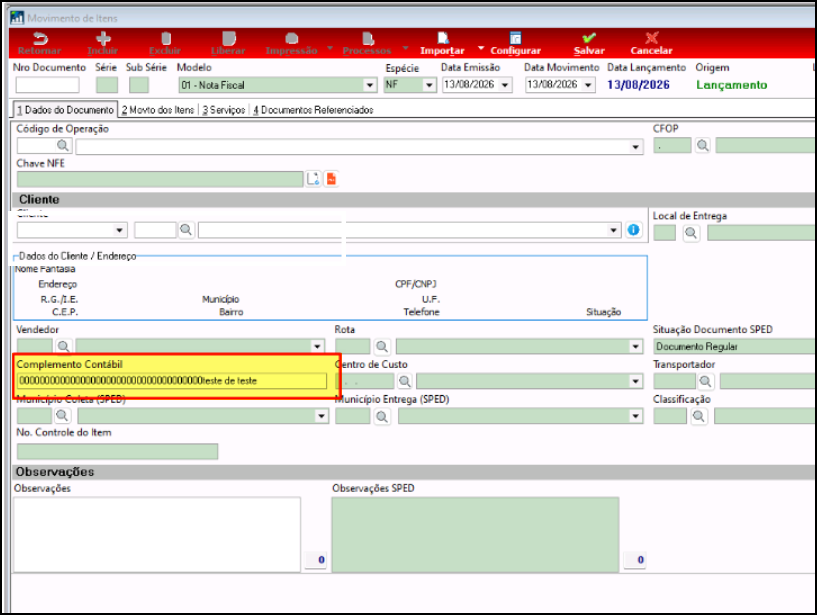Search Vendedor with magnifier icon
817x615 pixels.
64,346
